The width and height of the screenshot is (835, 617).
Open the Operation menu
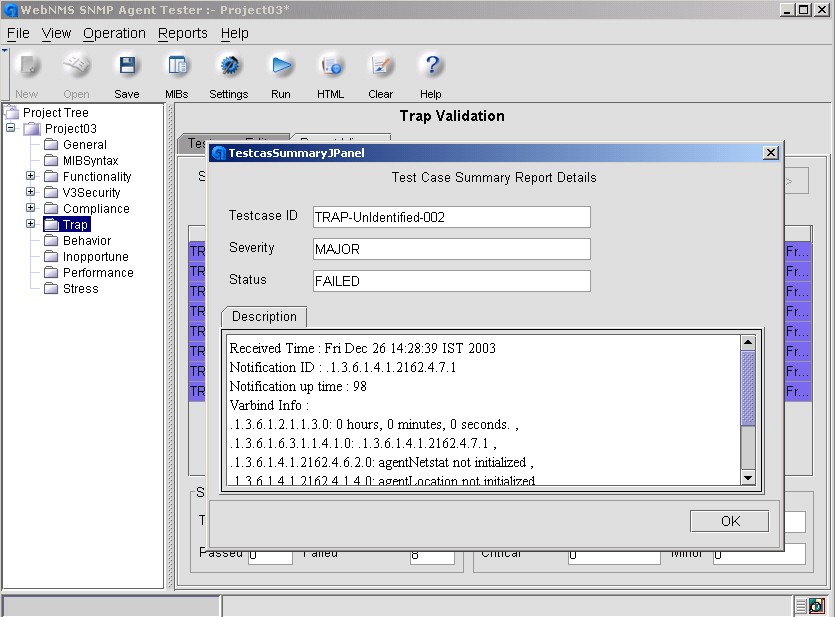click(114, 33)
